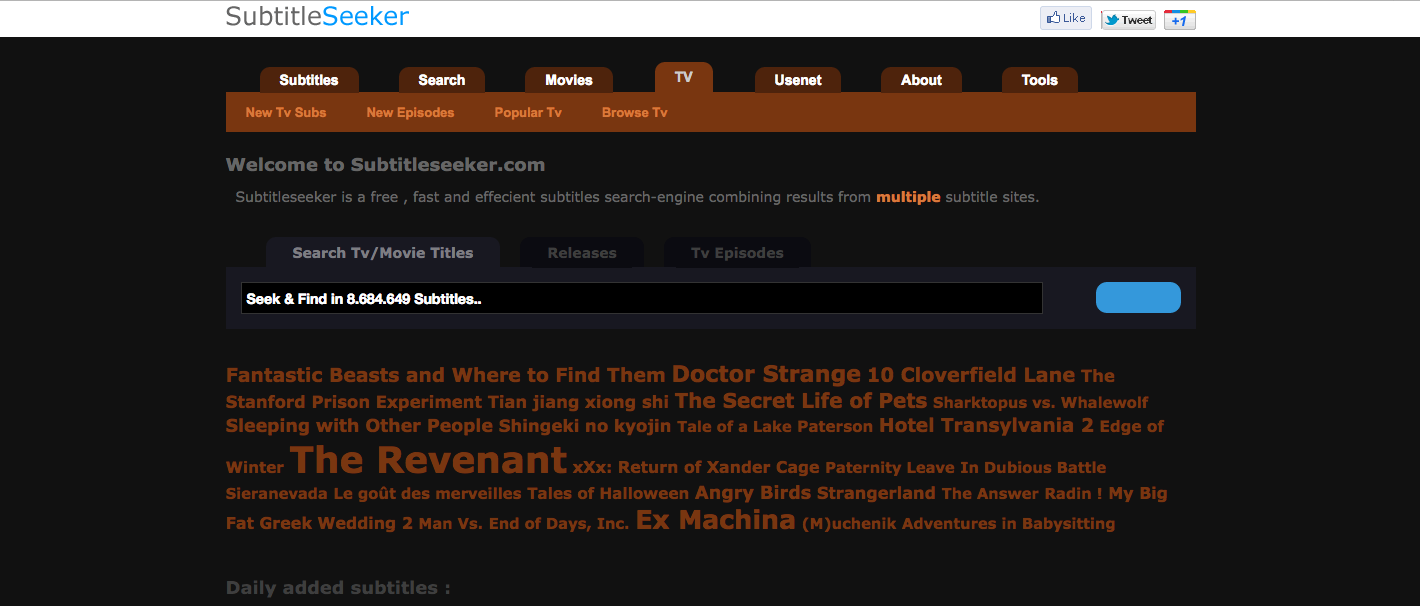Open 10 Cloverfield Lane subtitles
Screen dimensions: 1420x606
[971, 376]
